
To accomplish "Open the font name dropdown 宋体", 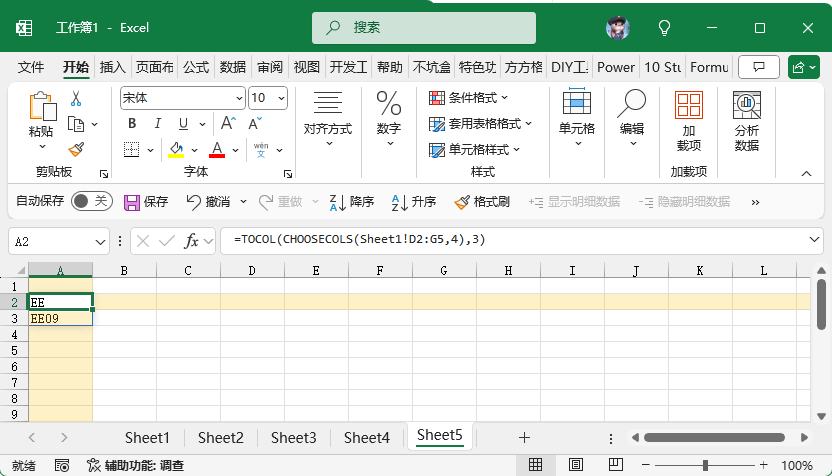I will click(x=239, y=98).
